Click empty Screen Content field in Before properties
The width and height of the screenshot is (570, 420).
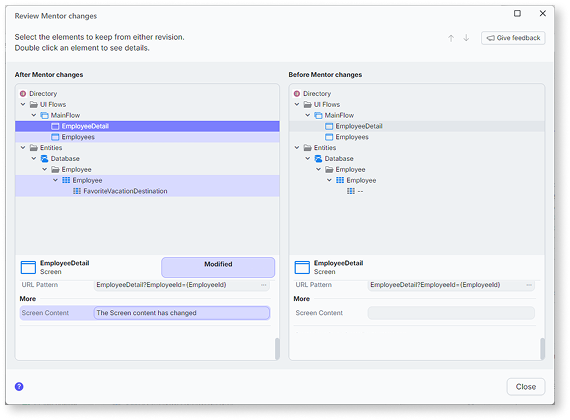point(451,313)
